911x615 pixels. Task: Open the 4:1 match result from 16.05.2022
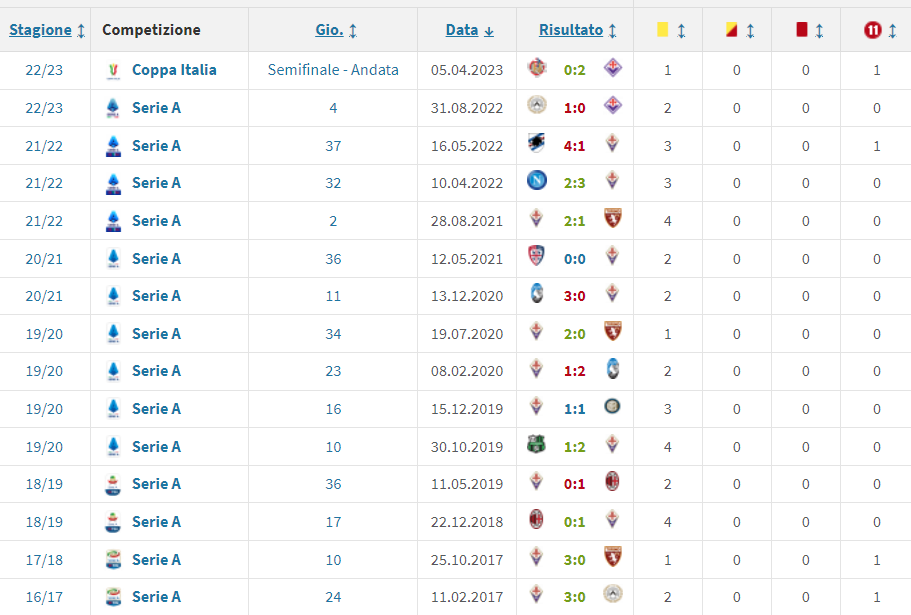pyautogui.click(x=575, y=145)
